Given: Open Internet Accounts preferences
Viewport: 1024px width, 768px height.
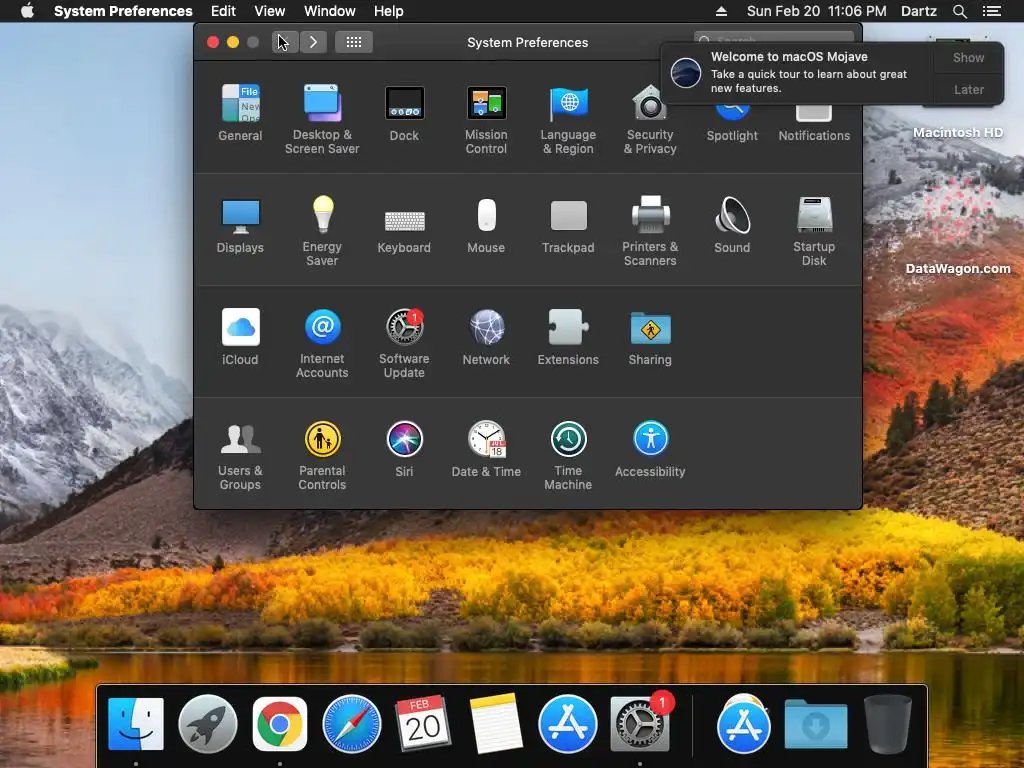Looking at the screenshot, I should pyautogui.click(x=322, y=343).
